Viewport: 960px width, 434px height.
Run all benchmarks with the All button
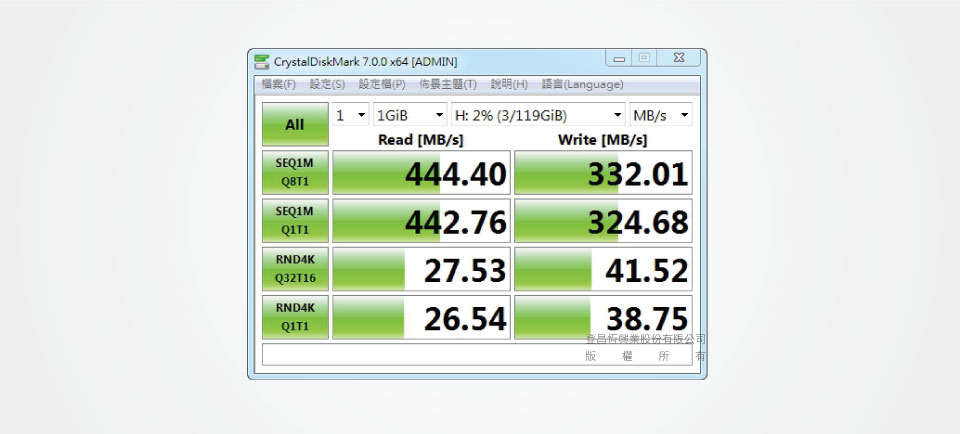[x=295, y=124]
